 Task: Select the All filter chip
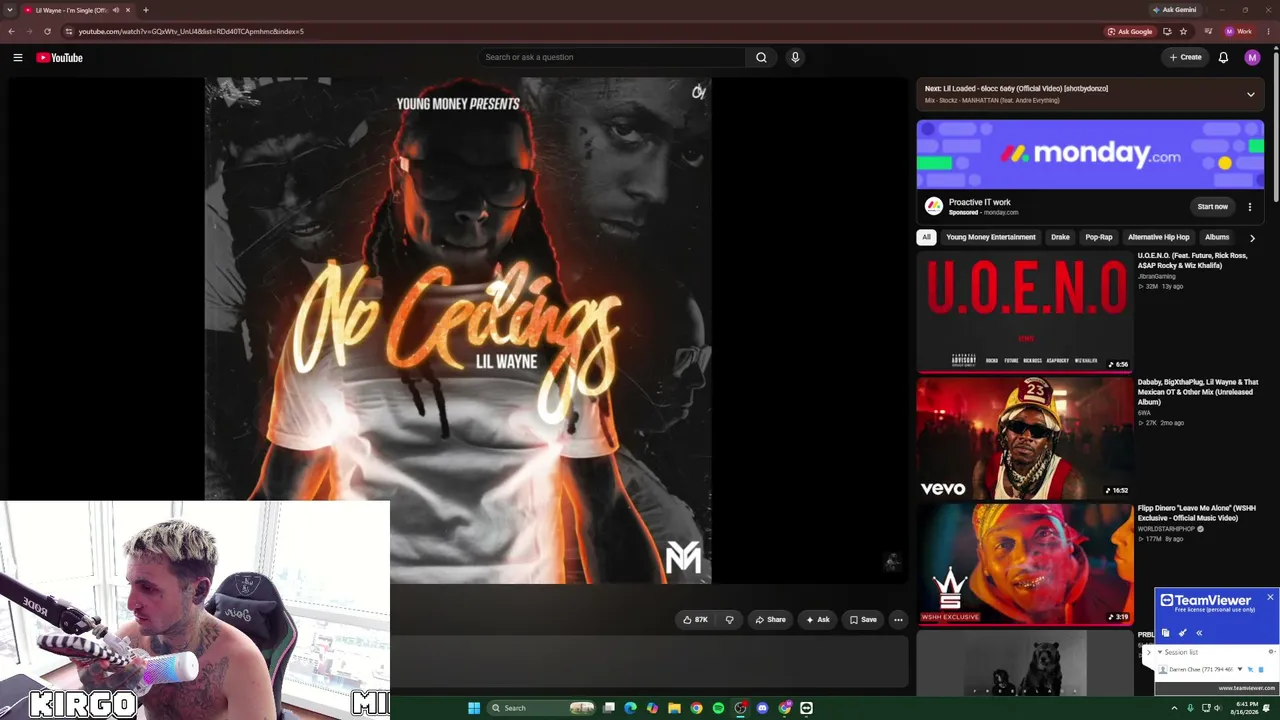(926, 237)
